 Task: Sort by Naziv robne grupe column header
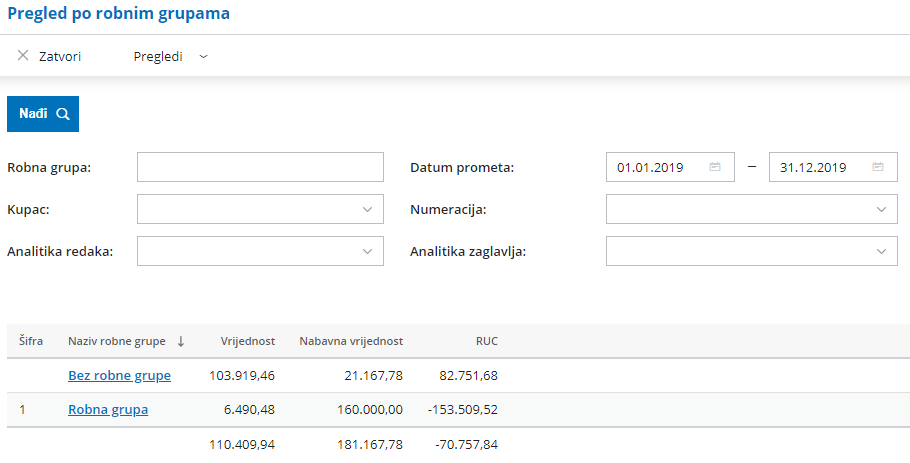(117, 341)
